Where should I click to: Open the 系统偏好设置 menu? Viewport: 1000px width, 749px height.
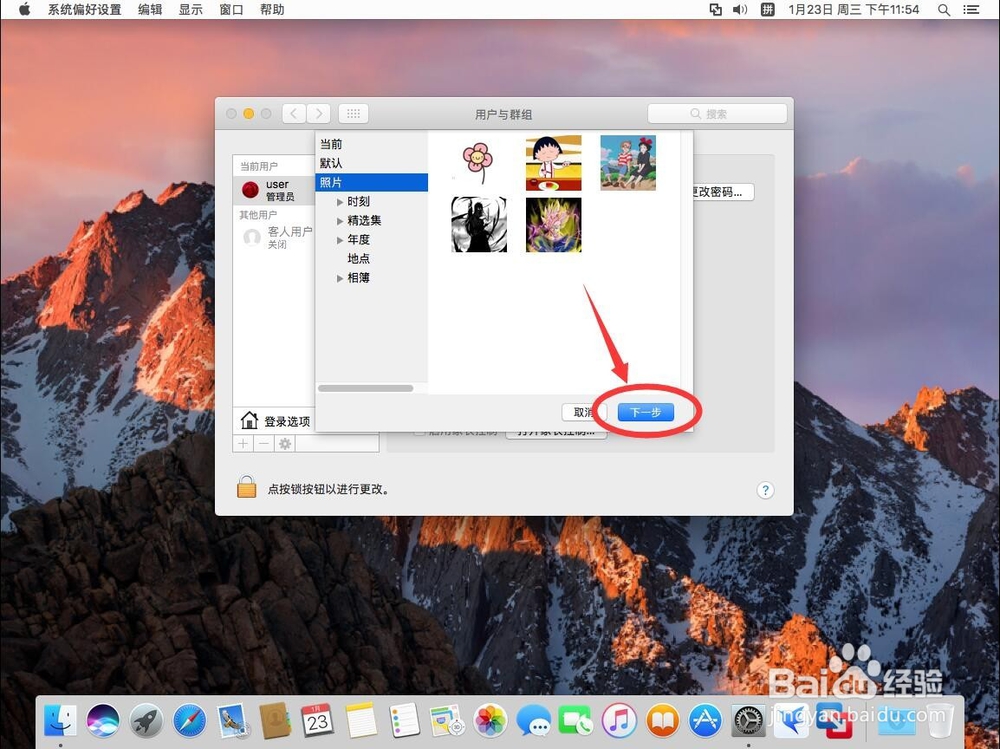click(x=84, y=10)
